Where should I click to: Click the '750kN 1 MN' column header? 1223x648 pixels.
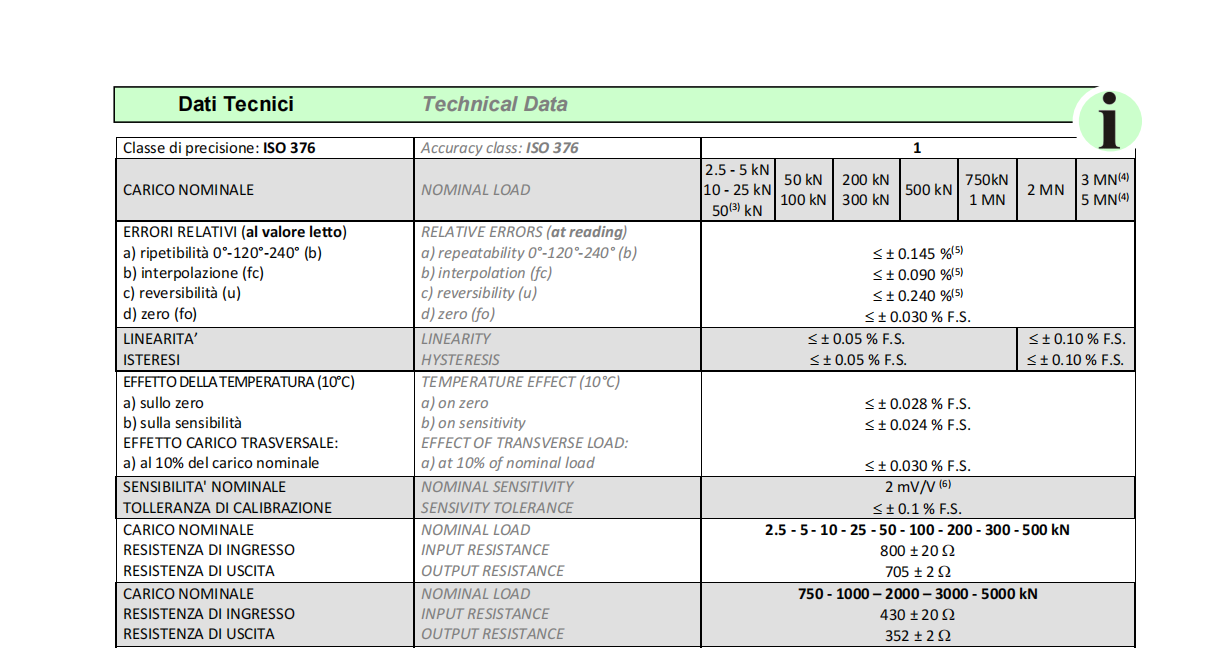(x=987, y=190)
